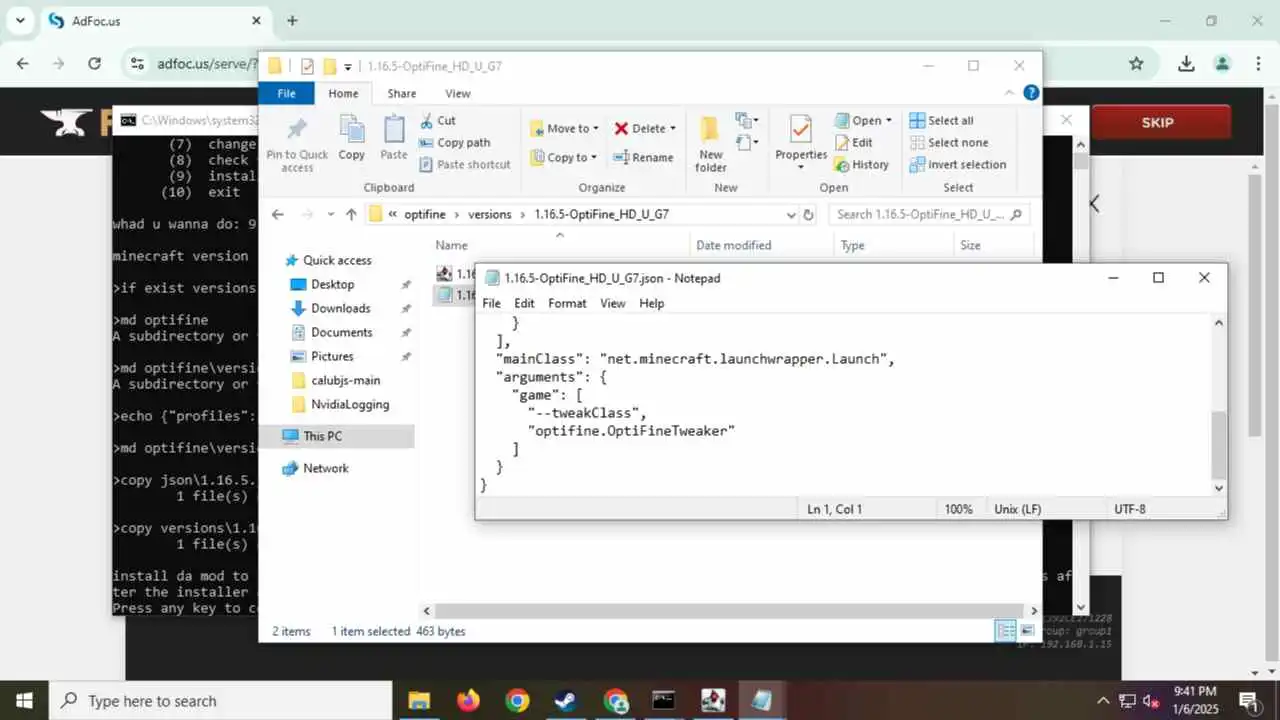Image resolution: width=1280 pixels, height=720 pixels.
Task: Click Type here to search box
Action: 220,701
